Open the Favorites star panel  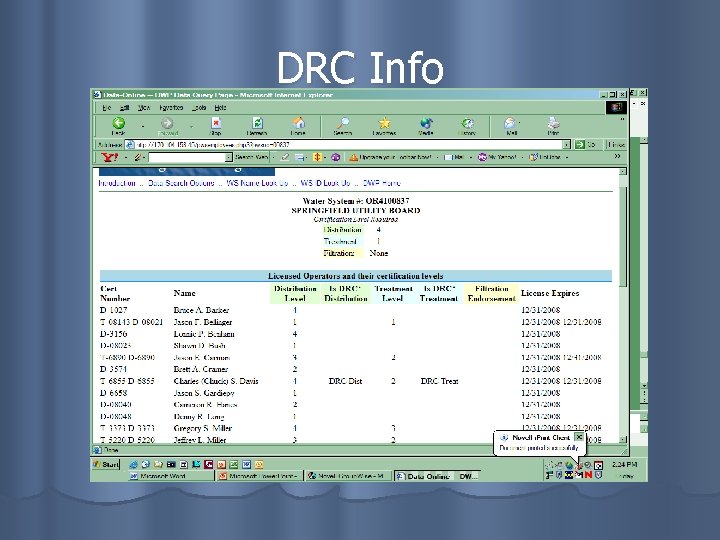coord(384,126)
